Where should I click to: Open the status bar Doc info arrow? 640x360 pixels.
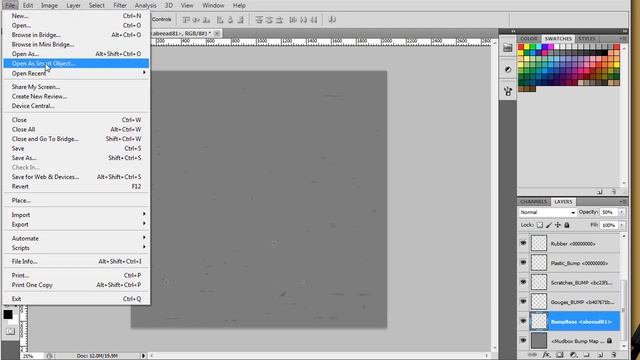143,356
